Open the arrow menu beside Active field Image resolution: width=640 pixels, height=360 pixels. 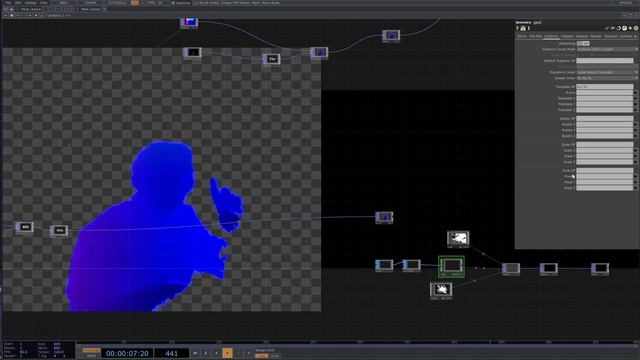click(x=636, y=93)
